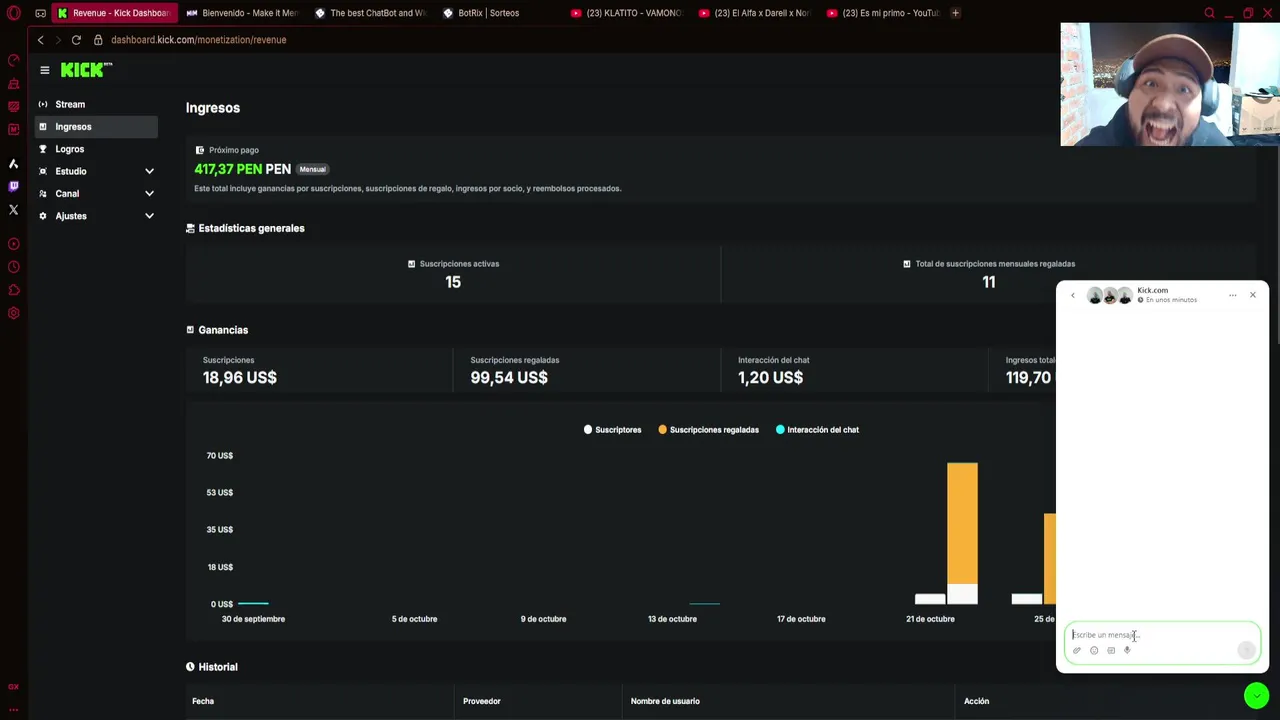This screenshot has height=720, width=1280.
Task: Open the Stream sidebar item
Action: click(96, 104)
